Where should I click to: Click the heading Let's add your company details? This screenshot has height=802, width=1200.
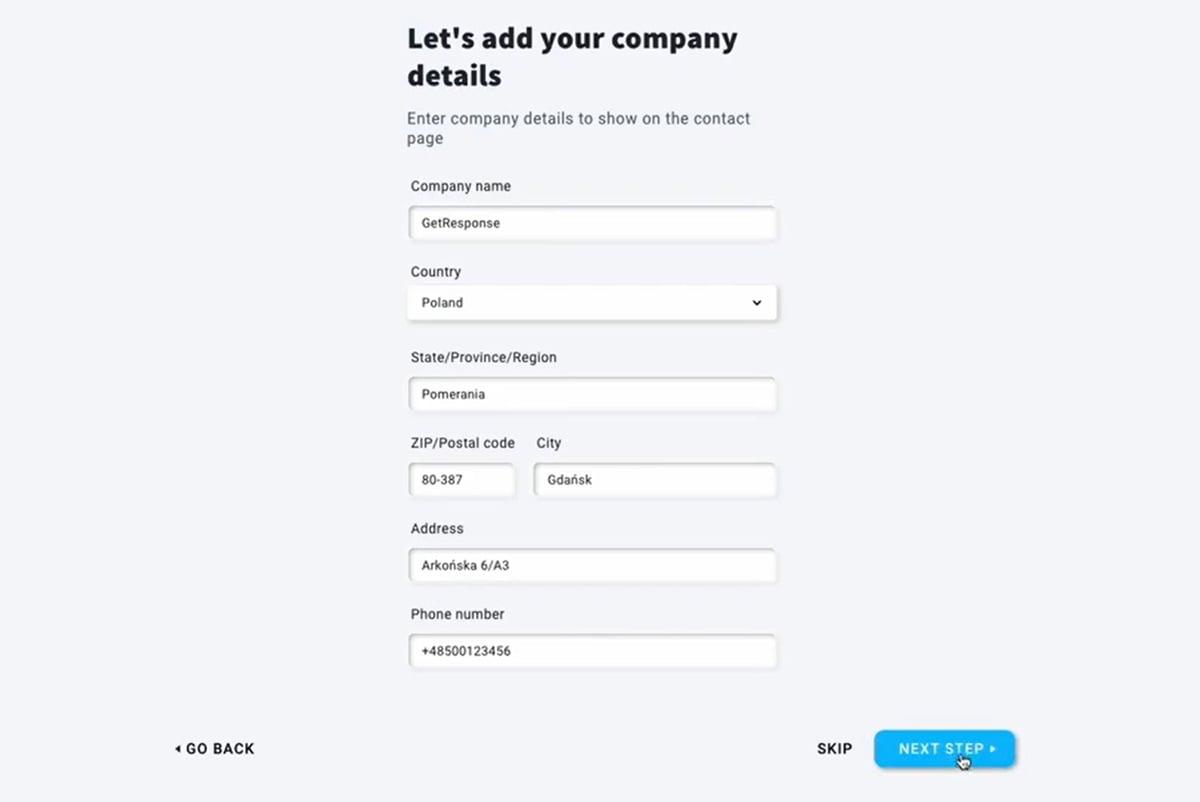[572, 56]
